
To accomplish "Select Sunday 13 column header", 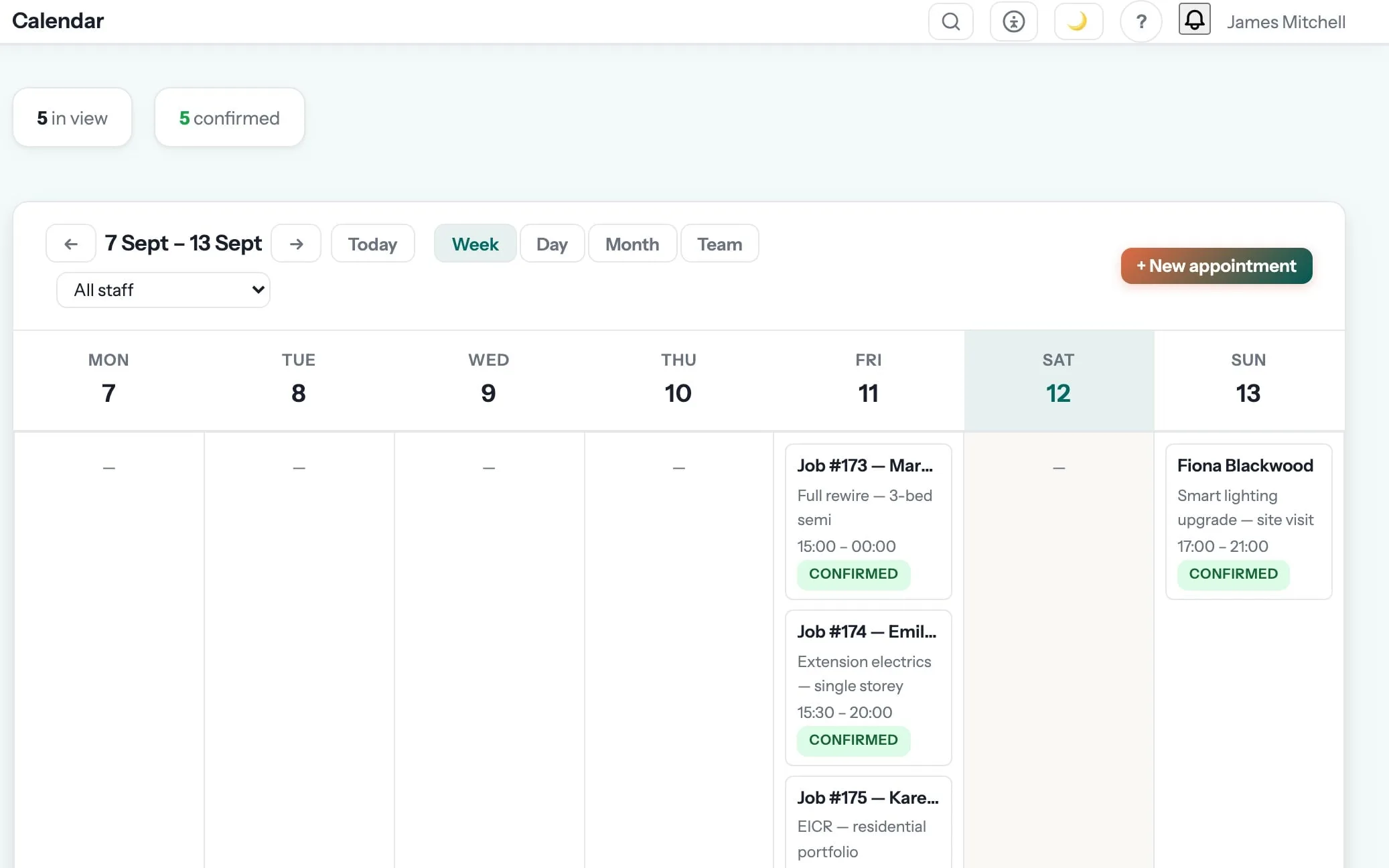I will pyautogui.click(x=1248, y=379).
